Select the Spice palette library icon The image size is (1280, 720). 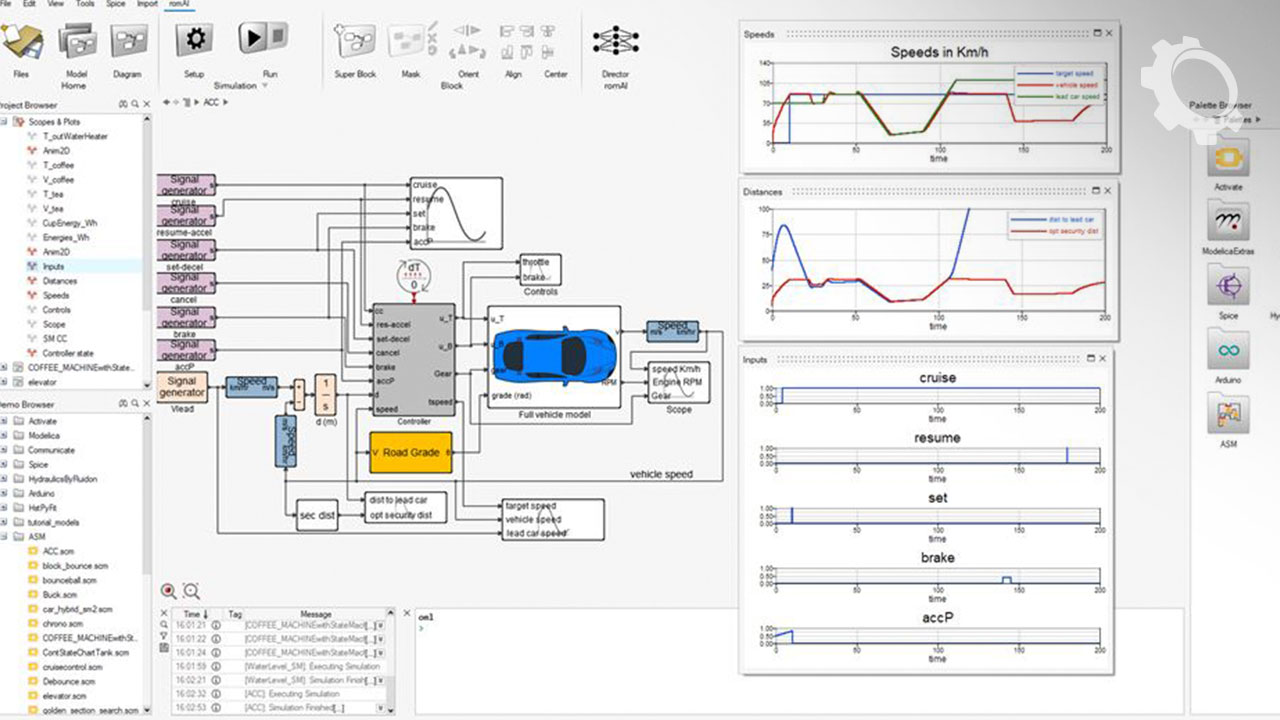point(1228,289)
